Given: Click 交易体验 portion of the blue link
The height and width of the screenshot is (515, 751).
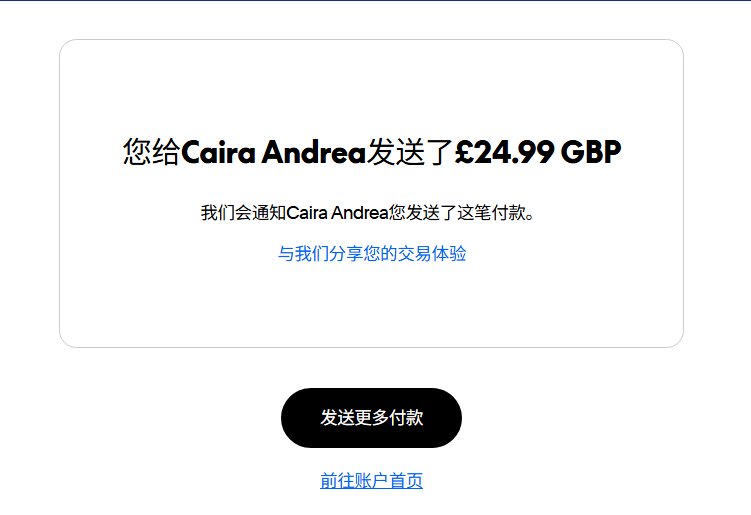Looking at the screenshot, I should click(x=432, y=253).
